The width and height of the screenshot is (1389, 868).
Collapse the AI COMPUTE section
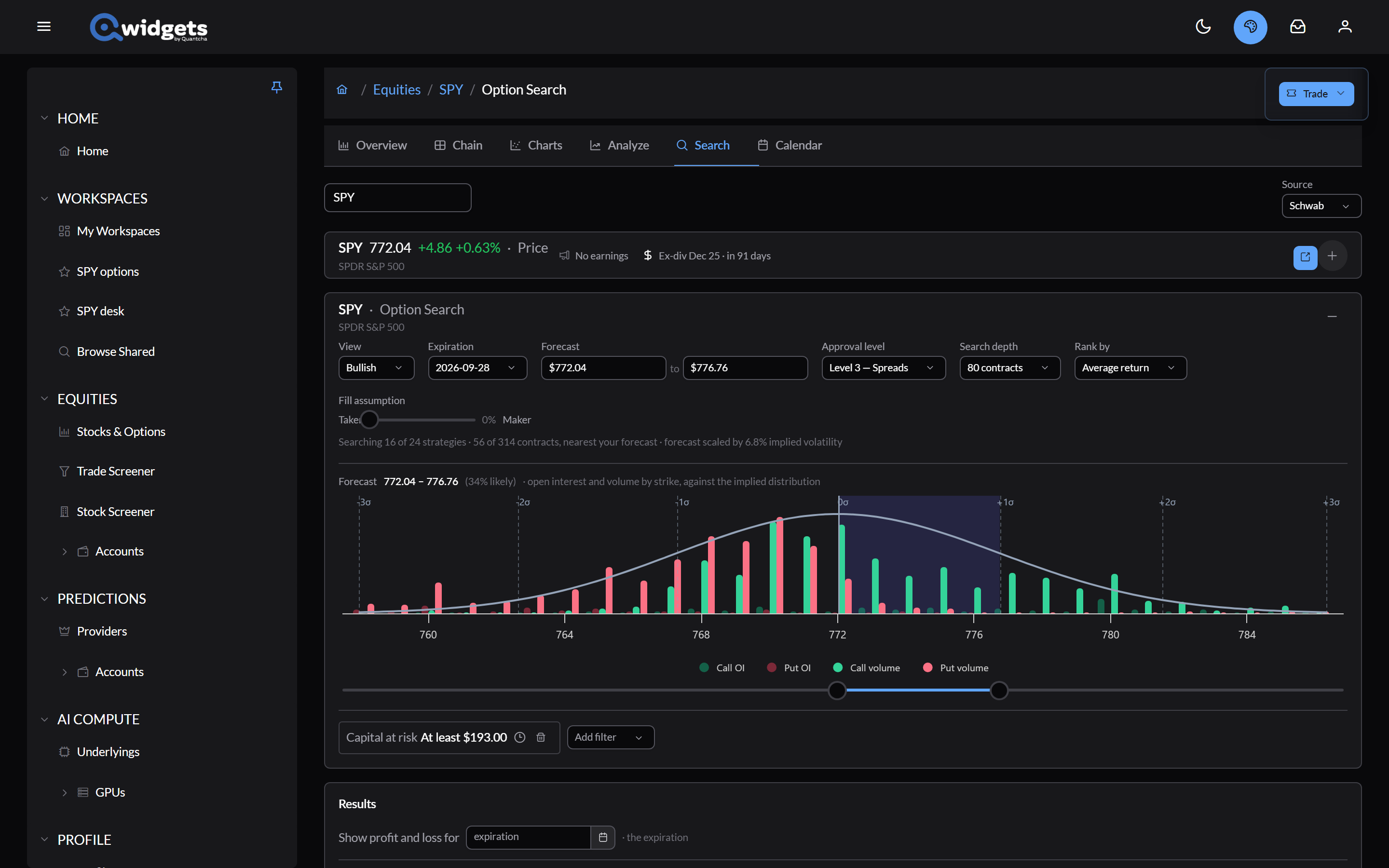click(x=44, y=719)
